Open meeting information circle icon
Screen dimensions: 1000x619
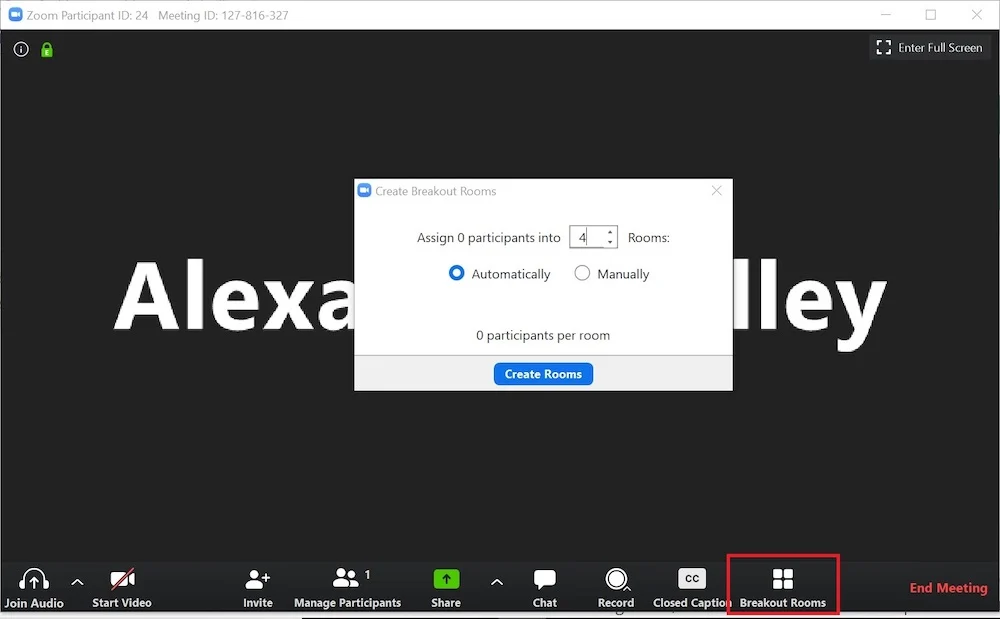(x=21, y=49)
